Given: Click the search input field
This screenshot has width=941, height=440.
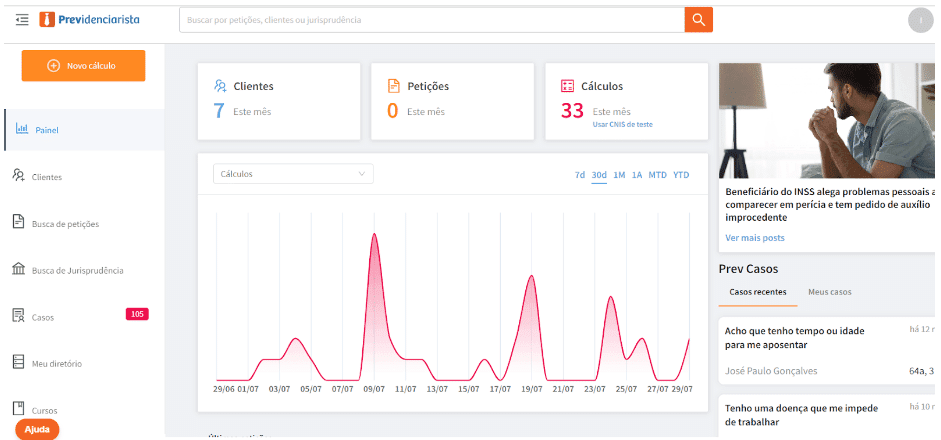Looking at the screenshot, I should click(x=430, y=20).
